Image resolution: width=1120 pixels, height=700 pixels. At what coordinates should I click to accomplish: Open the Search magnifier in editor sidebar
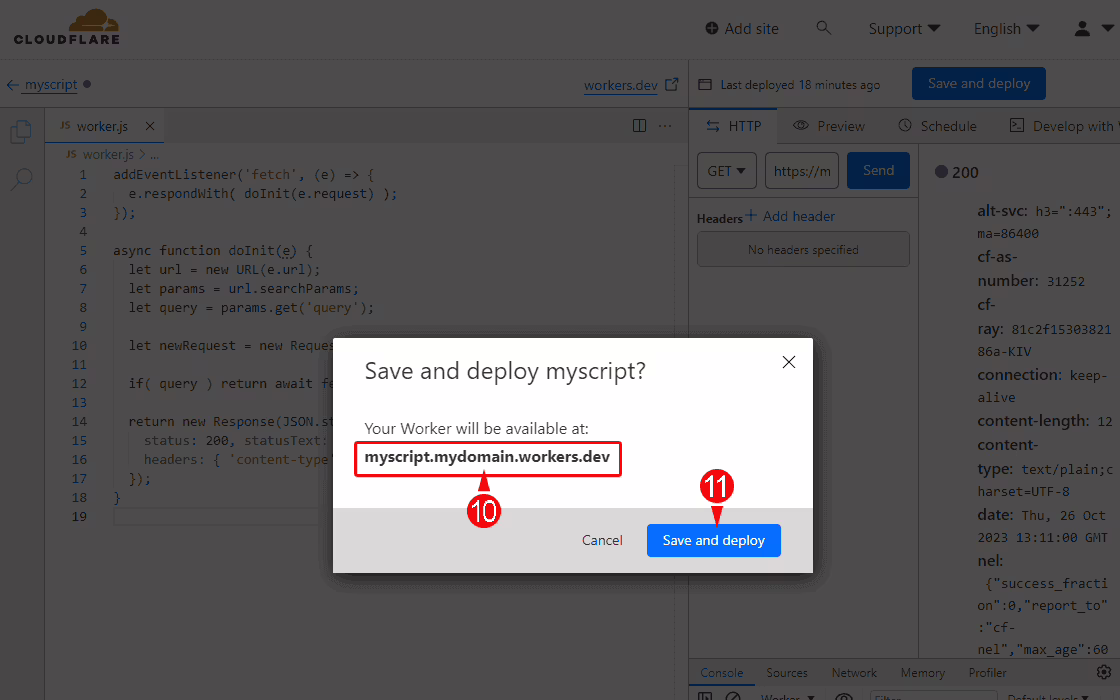coord(21,180)
